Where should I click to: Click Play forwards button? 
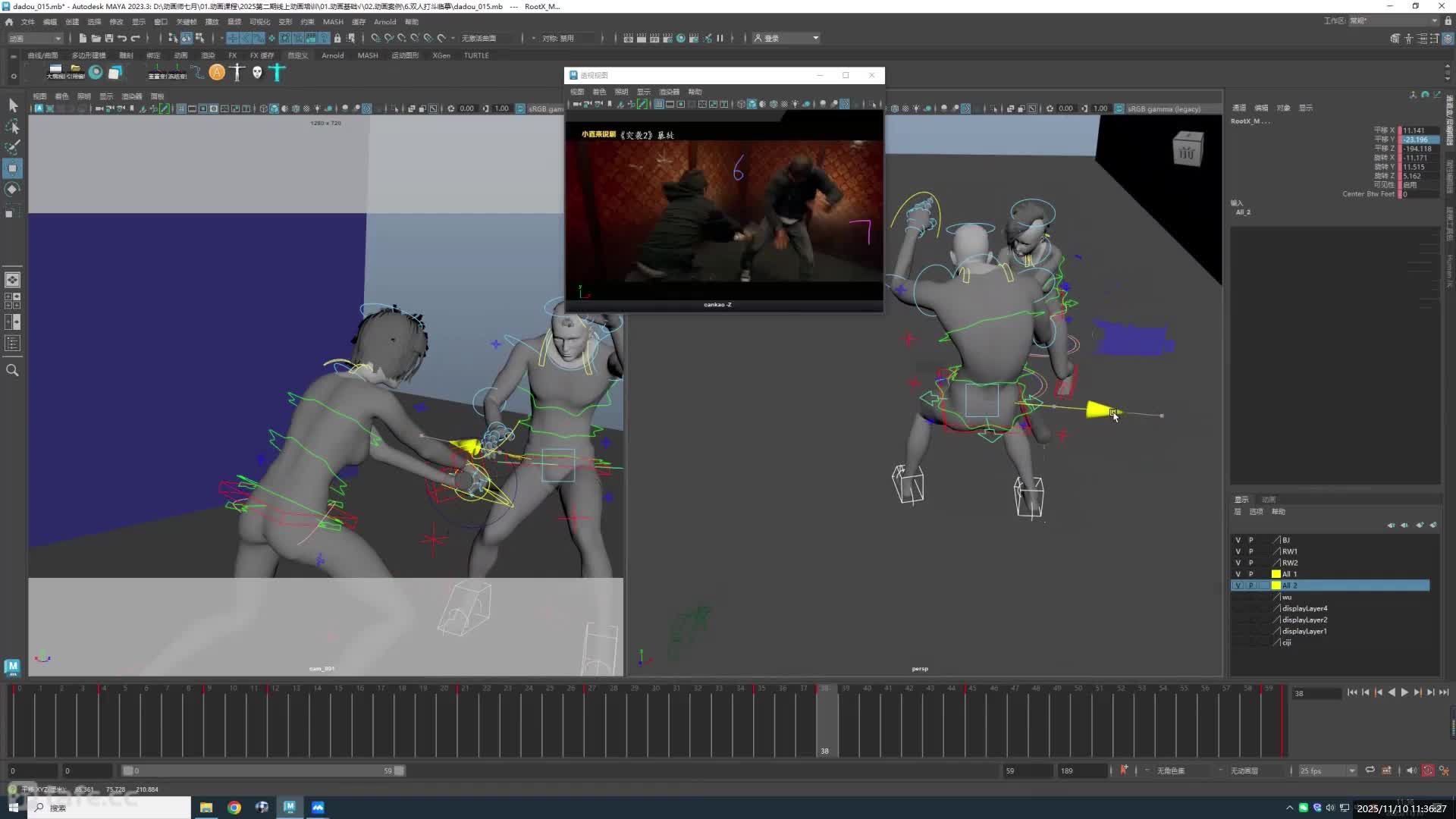1404,692
